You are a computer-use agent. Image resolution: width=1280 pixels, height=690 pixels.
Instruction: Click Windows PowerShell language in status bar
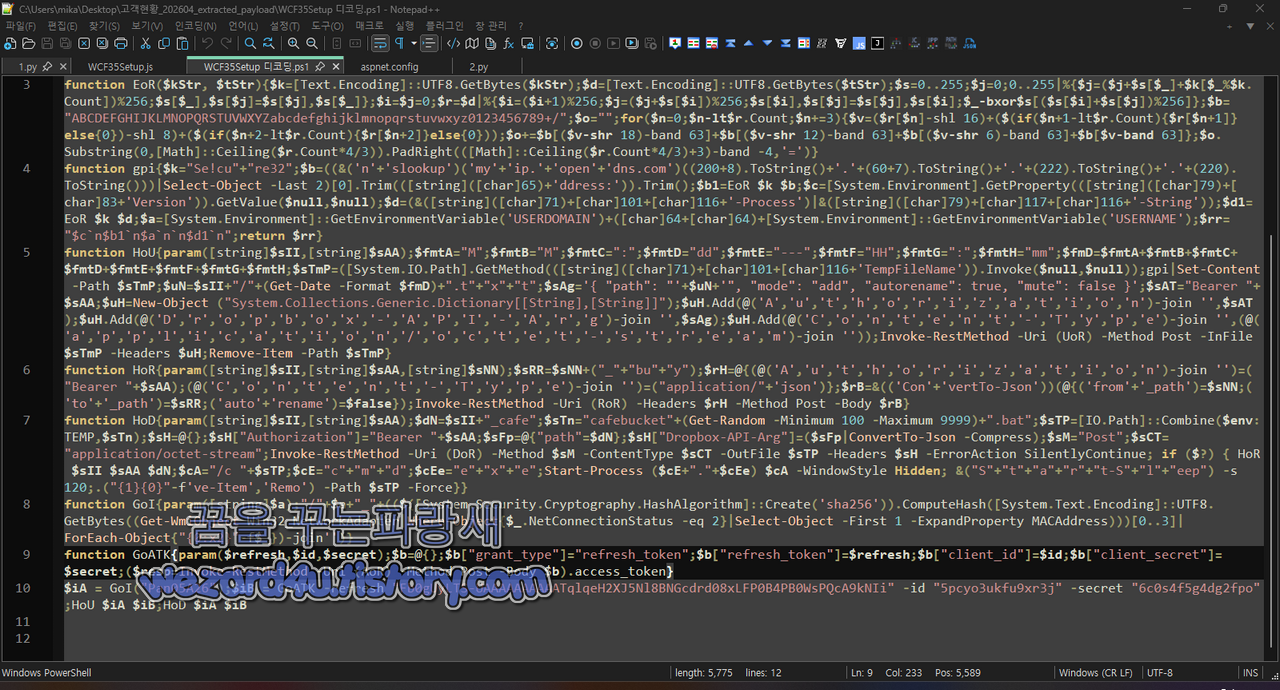click(x=48, y=673)
